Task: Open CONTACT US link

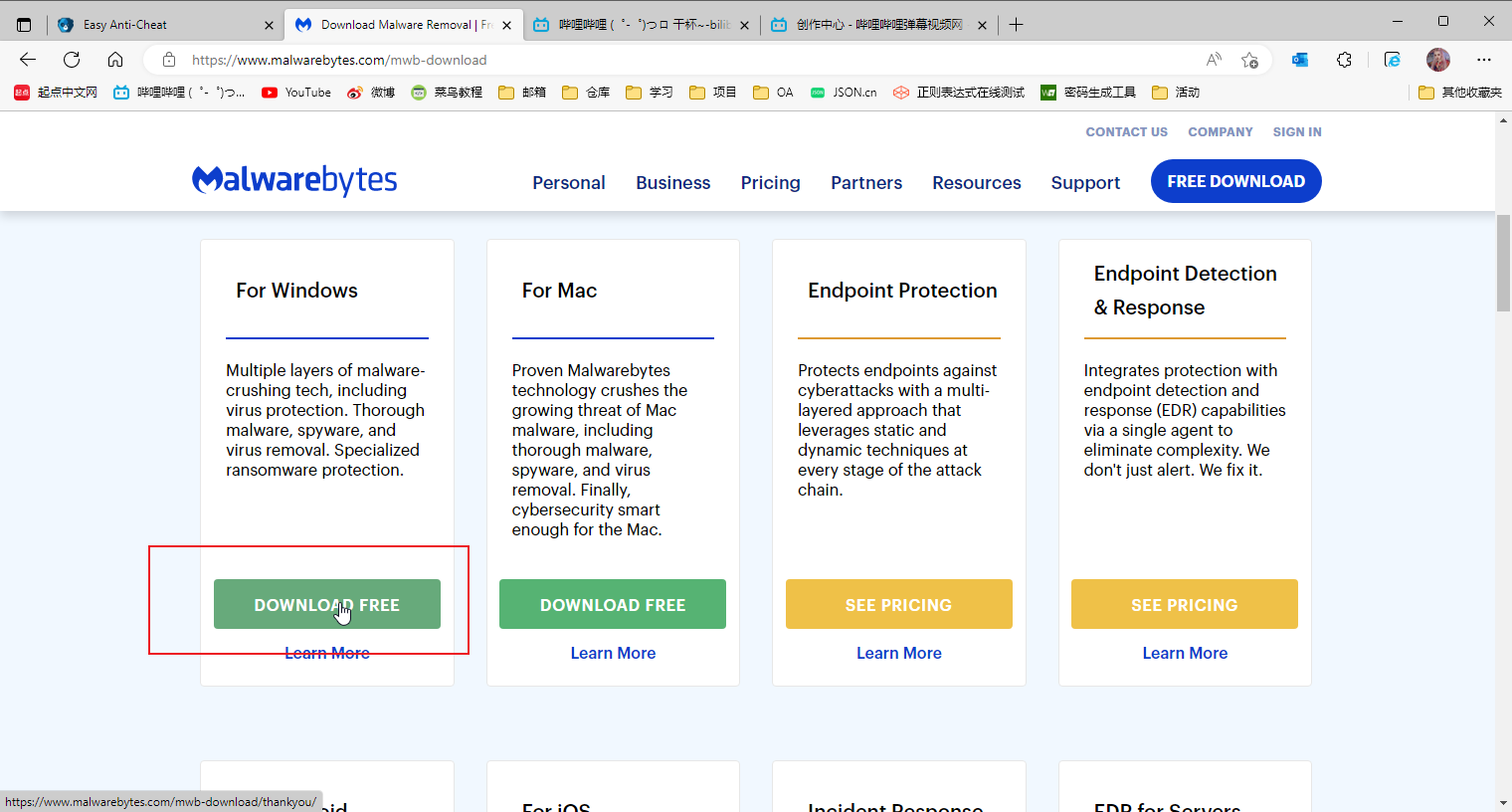Action: pos(1127,132)
